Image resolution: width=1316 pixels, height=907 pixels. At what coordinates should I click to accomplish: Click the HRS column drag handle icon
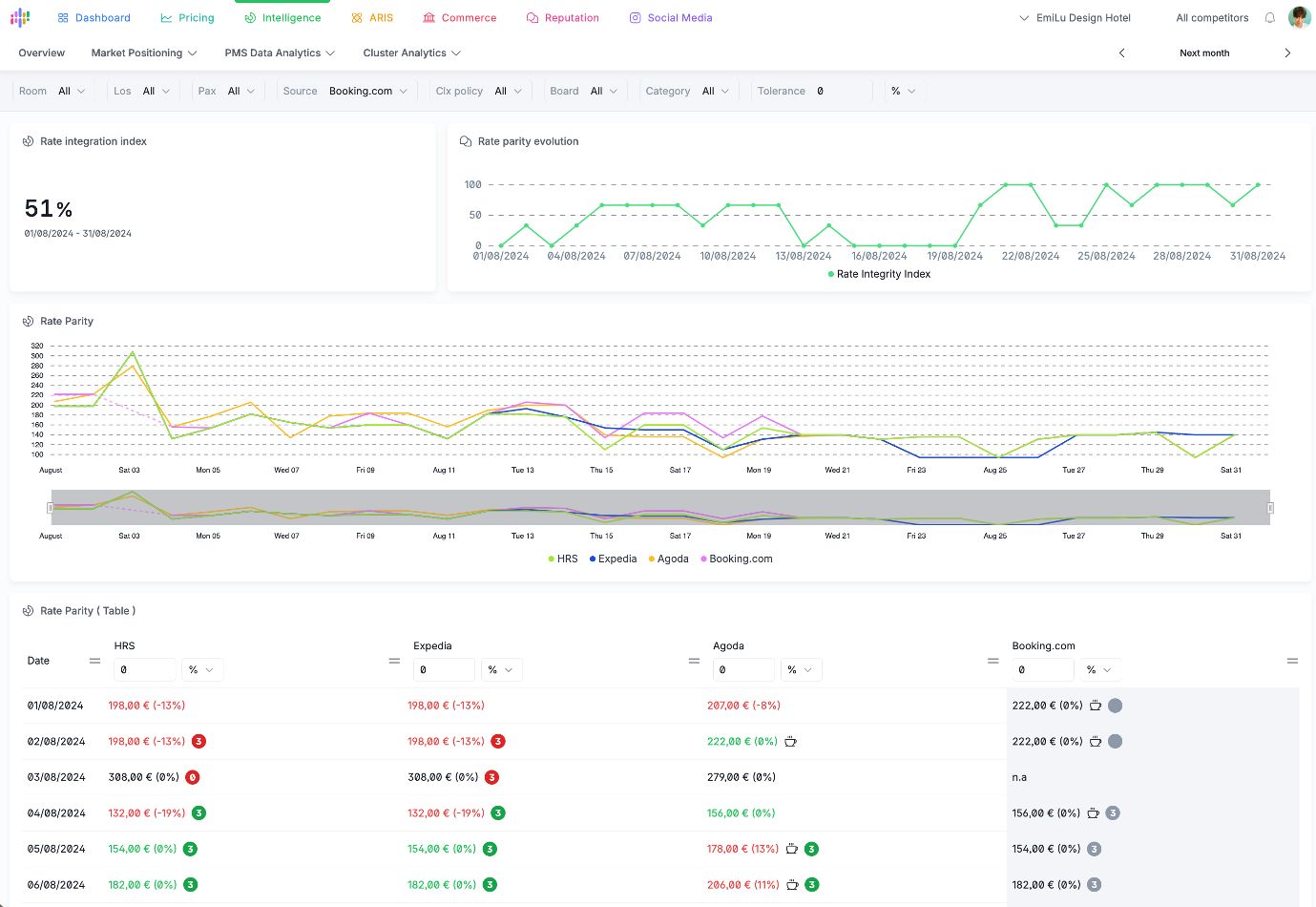[394, 661]
